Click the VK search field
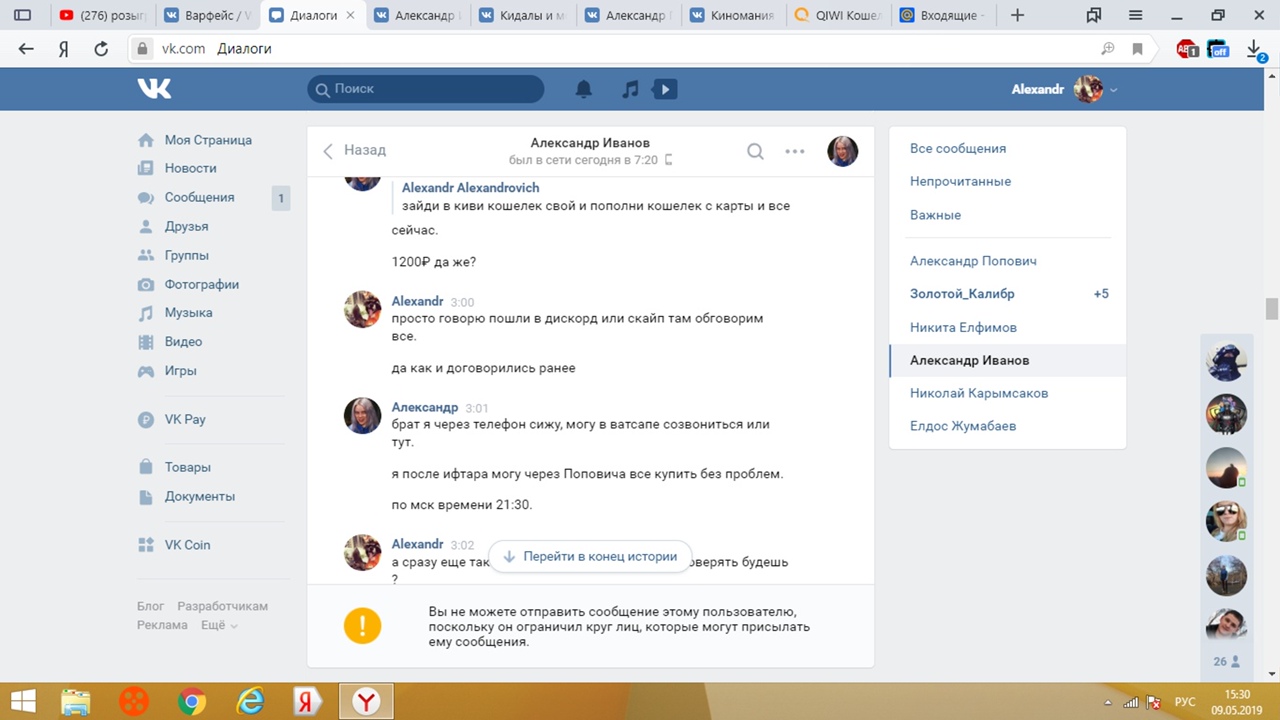1280x720 pixels. (426, 89)
